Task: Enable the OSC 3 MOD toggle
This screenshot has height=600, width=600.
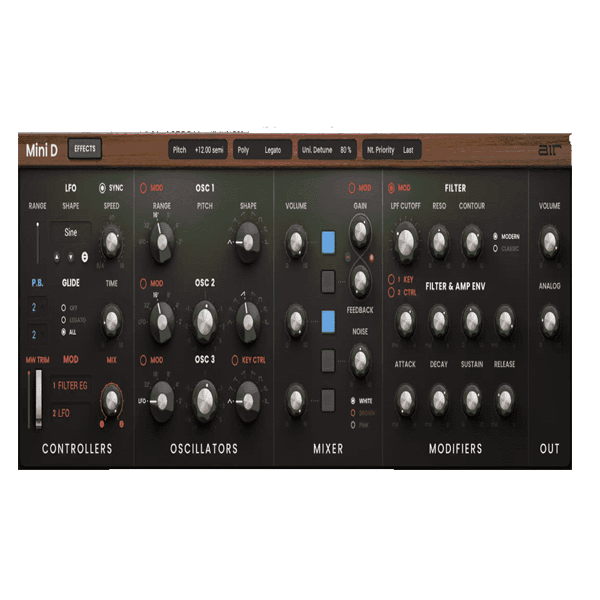Action: (x=143, y=360)
